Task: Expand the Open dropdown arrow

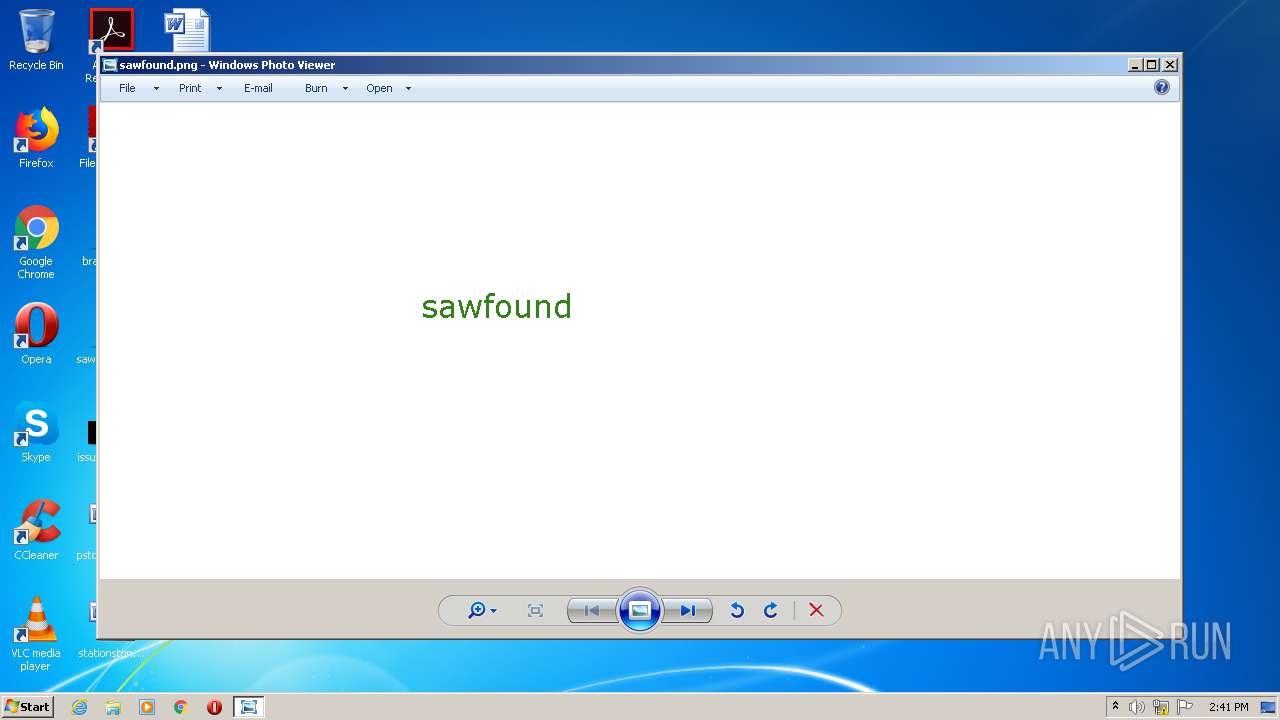Action: click(x=408, y=89)
